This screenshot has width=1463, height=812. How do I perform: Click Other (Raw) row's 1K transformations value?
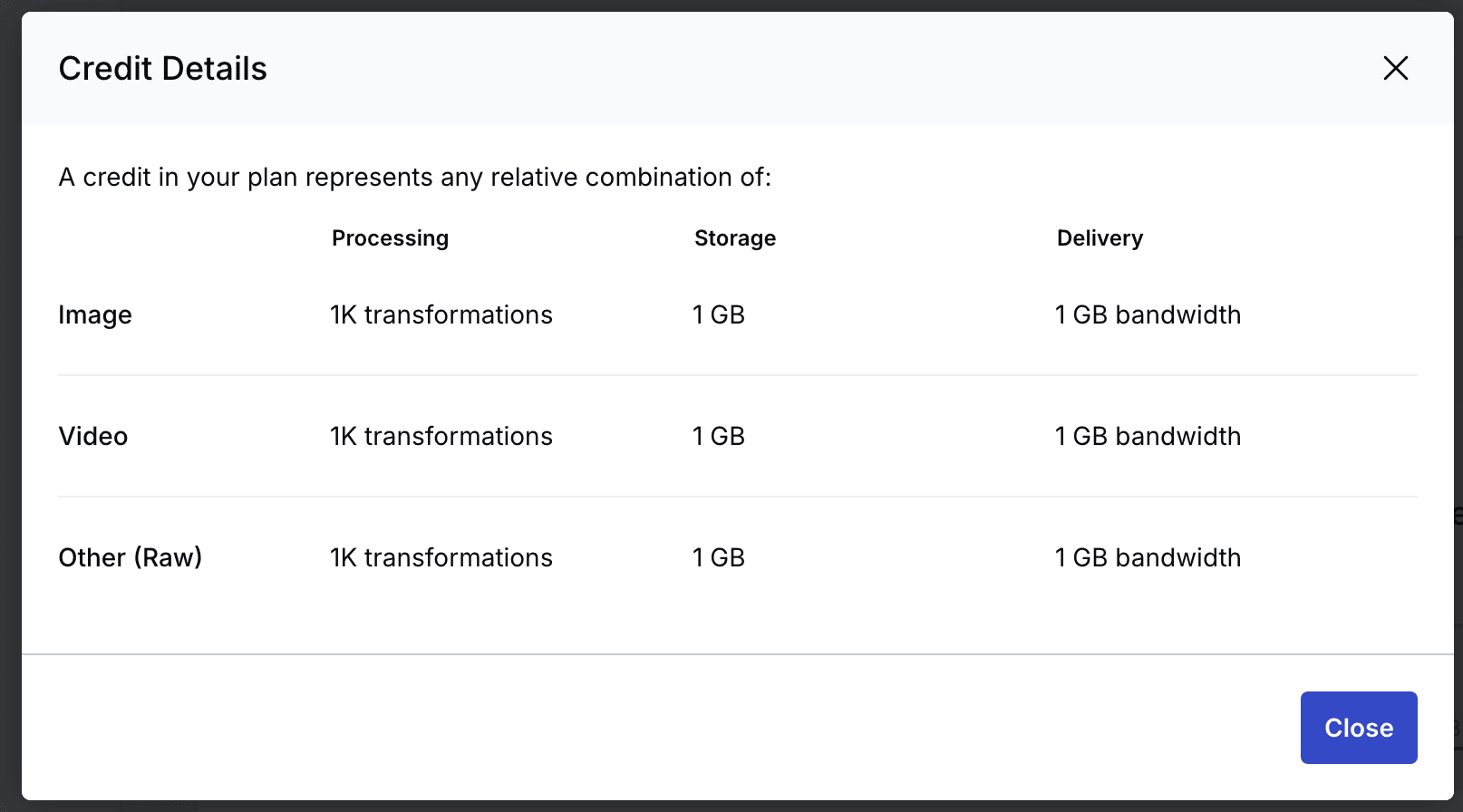(x=441, y=557)
